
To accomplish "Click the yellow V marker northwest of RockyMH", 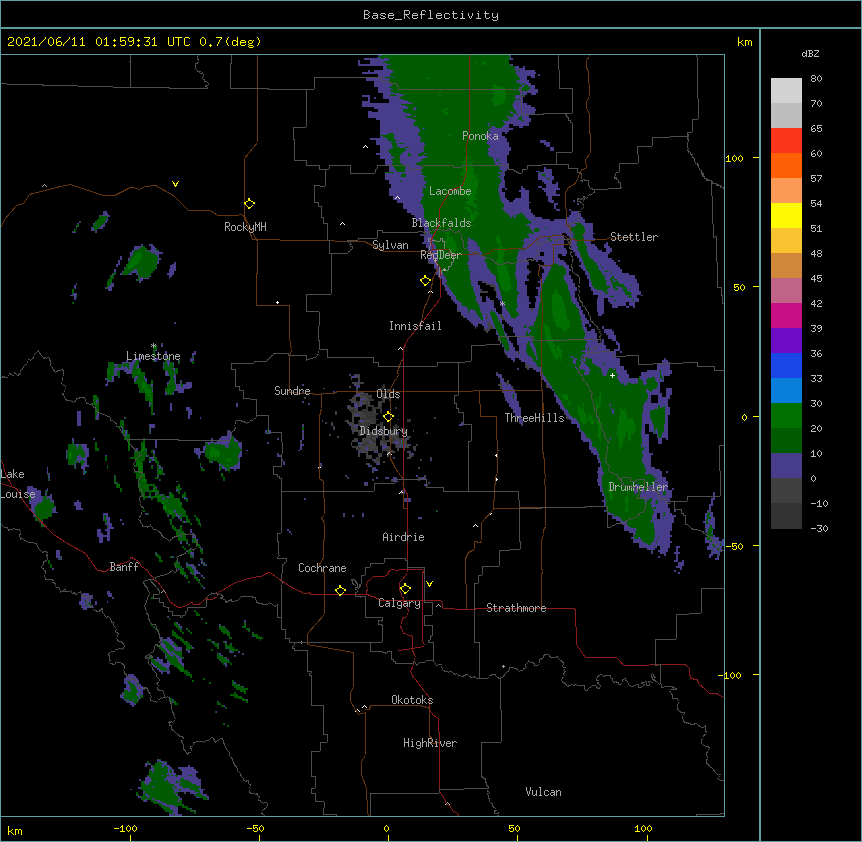I will [x=175, y=184].
